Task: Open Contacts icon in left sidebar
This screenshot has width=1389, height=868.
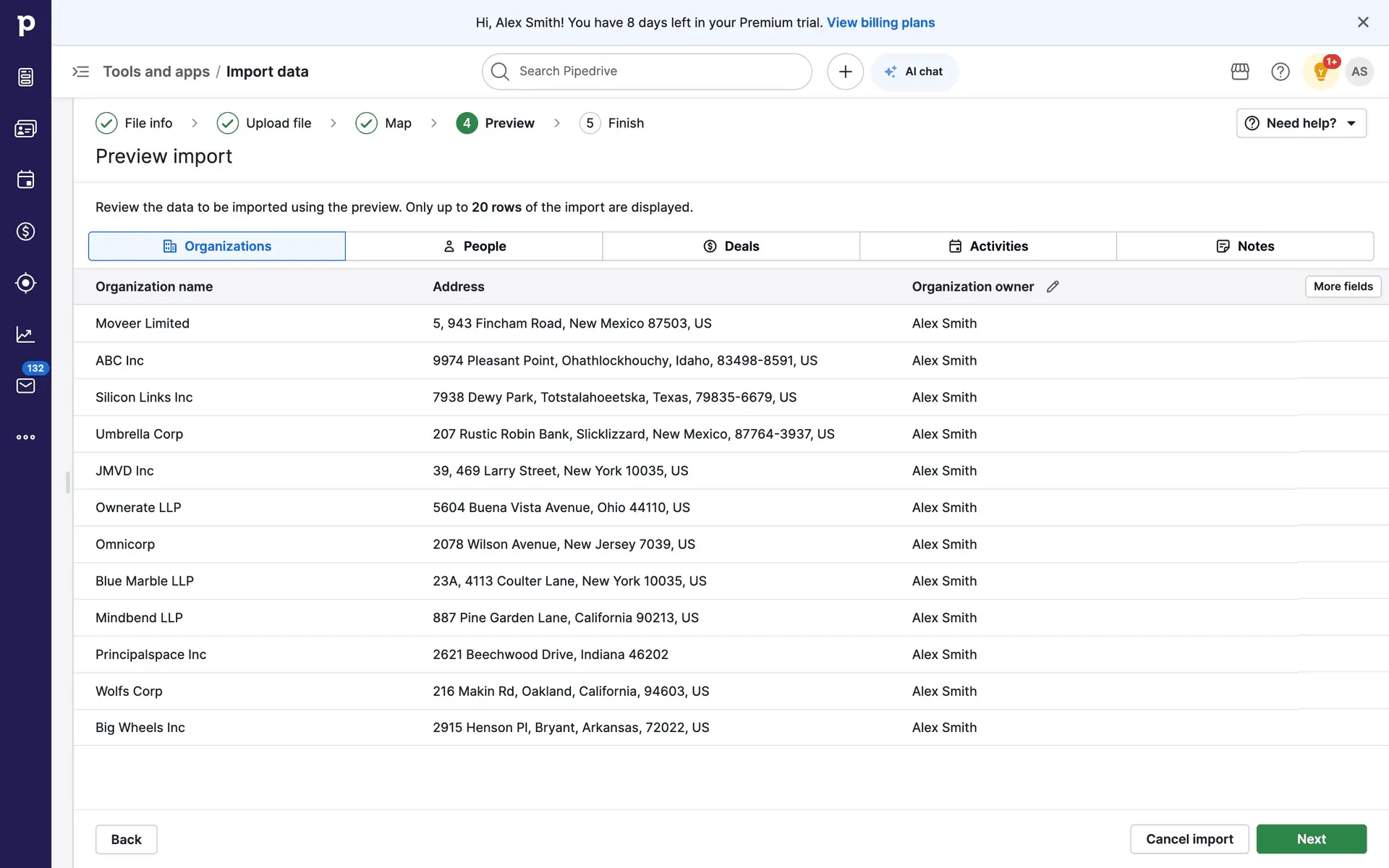Action: point(25,129)
